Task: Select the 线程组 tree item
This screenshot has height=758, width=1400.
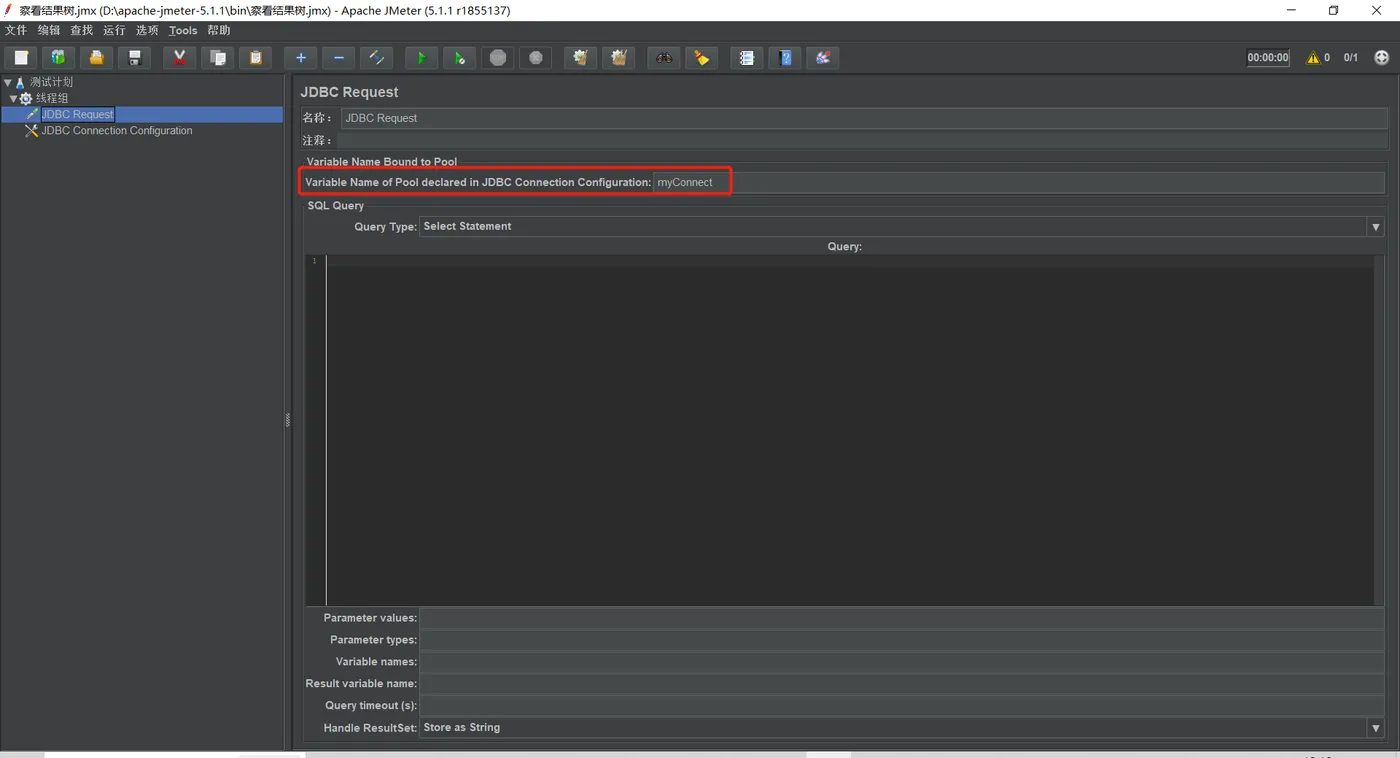Action: (52, 99)
